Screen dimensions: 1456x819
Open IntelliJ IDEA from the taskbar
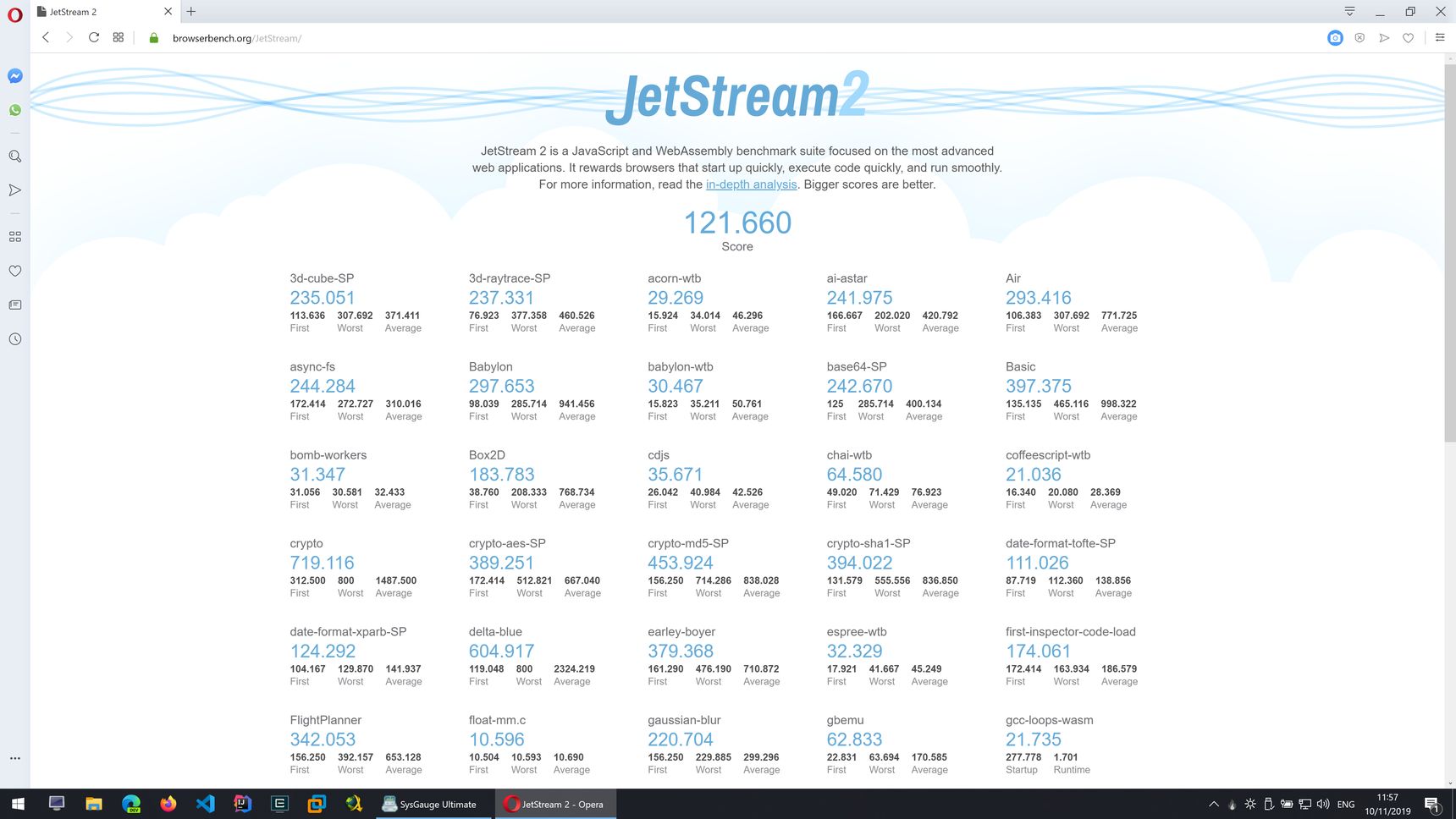(x=242, y=804)
